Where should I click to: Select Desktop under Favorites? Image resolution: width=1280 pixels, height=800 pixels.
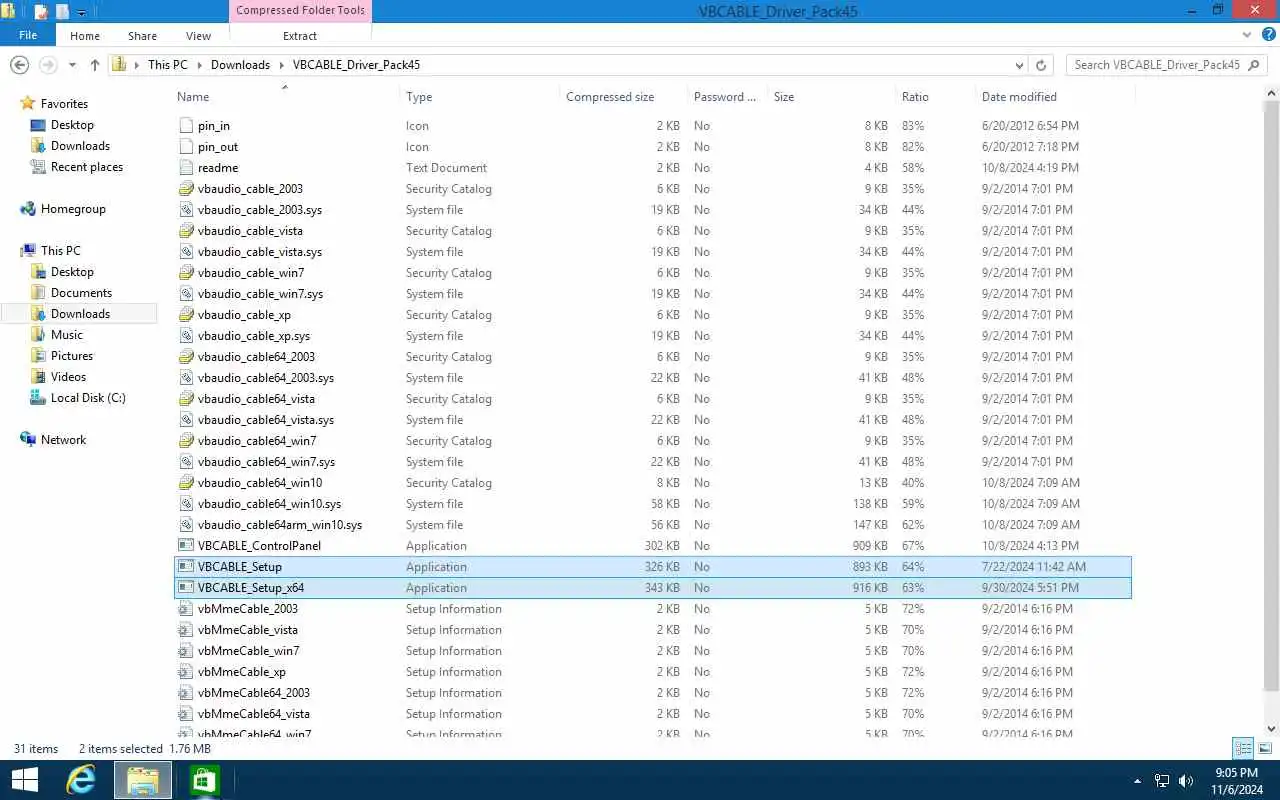(x=72, y=125)
